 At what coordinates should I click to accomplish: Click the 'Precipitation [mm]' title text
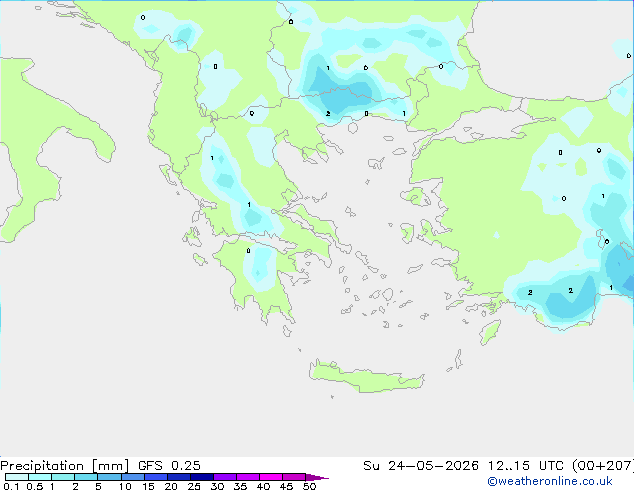coord(64,466)
